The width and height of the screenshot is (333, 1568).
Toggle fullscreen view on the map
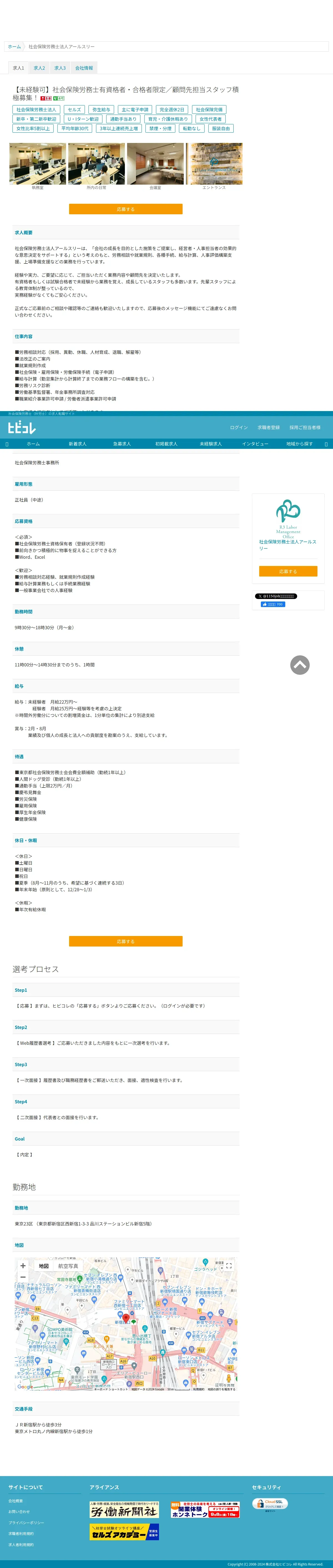[229, 1266]
